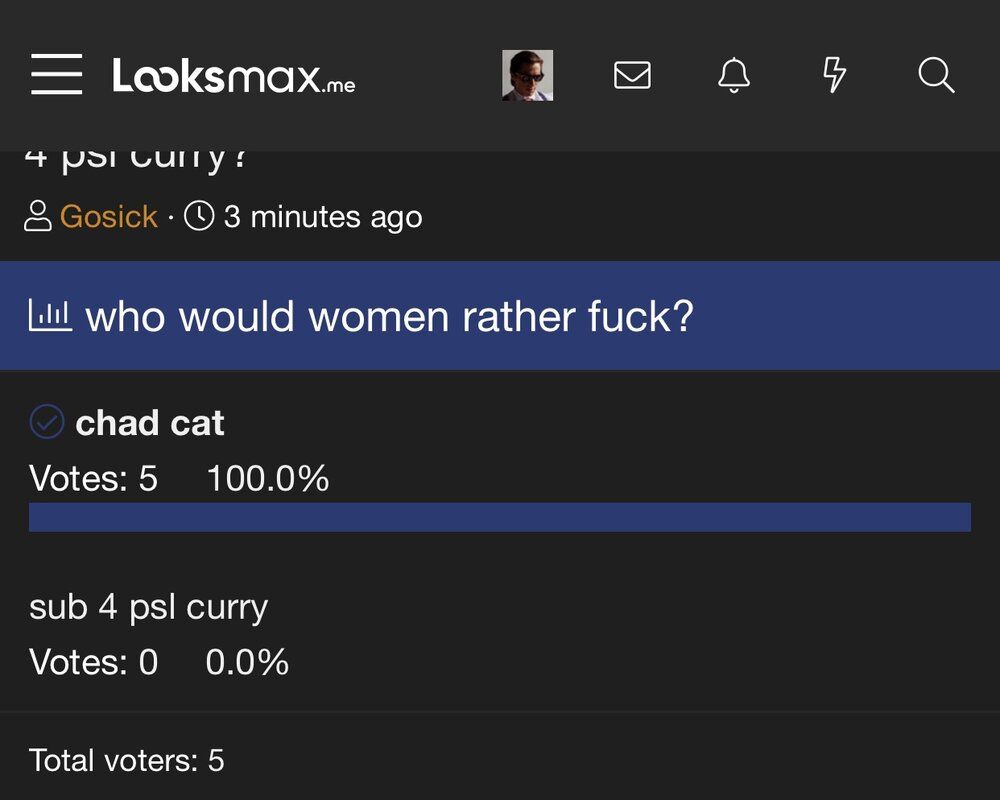
Task: Open the hamburger navigation menu
Action: coord(57,75)
